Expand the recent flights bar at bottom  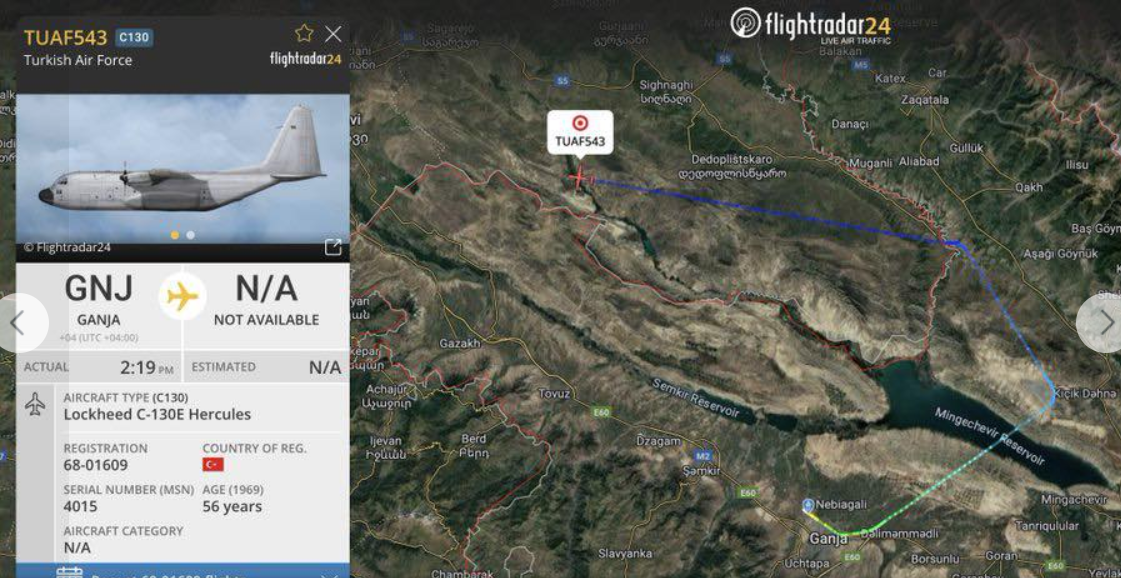pos(183,571)
